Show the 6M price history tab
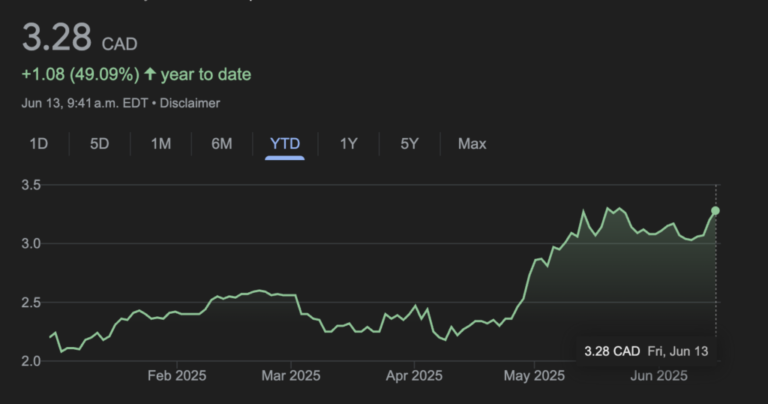Image resolution: width=768 pixels, height=404 pixels. [222, 143]
